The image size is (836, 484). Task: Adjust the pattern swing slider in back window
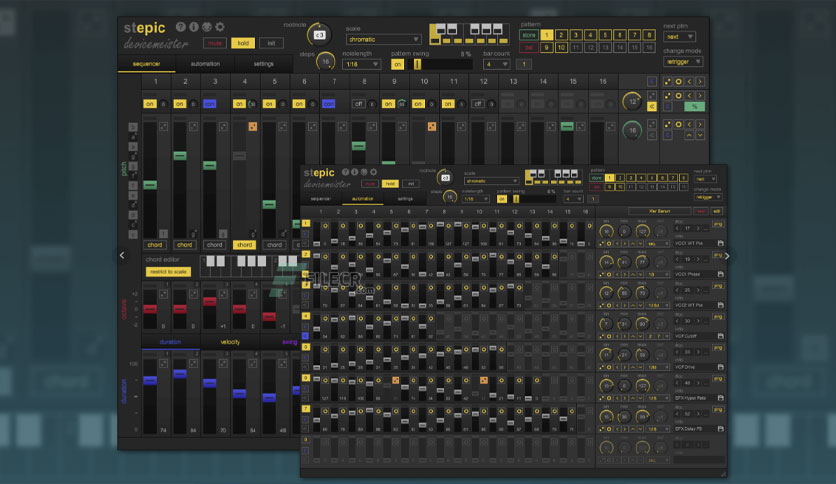tap(441, 64)
